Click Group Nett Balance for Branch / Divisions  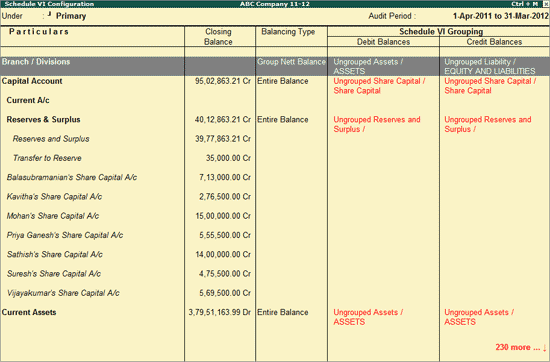click(291, 62)
